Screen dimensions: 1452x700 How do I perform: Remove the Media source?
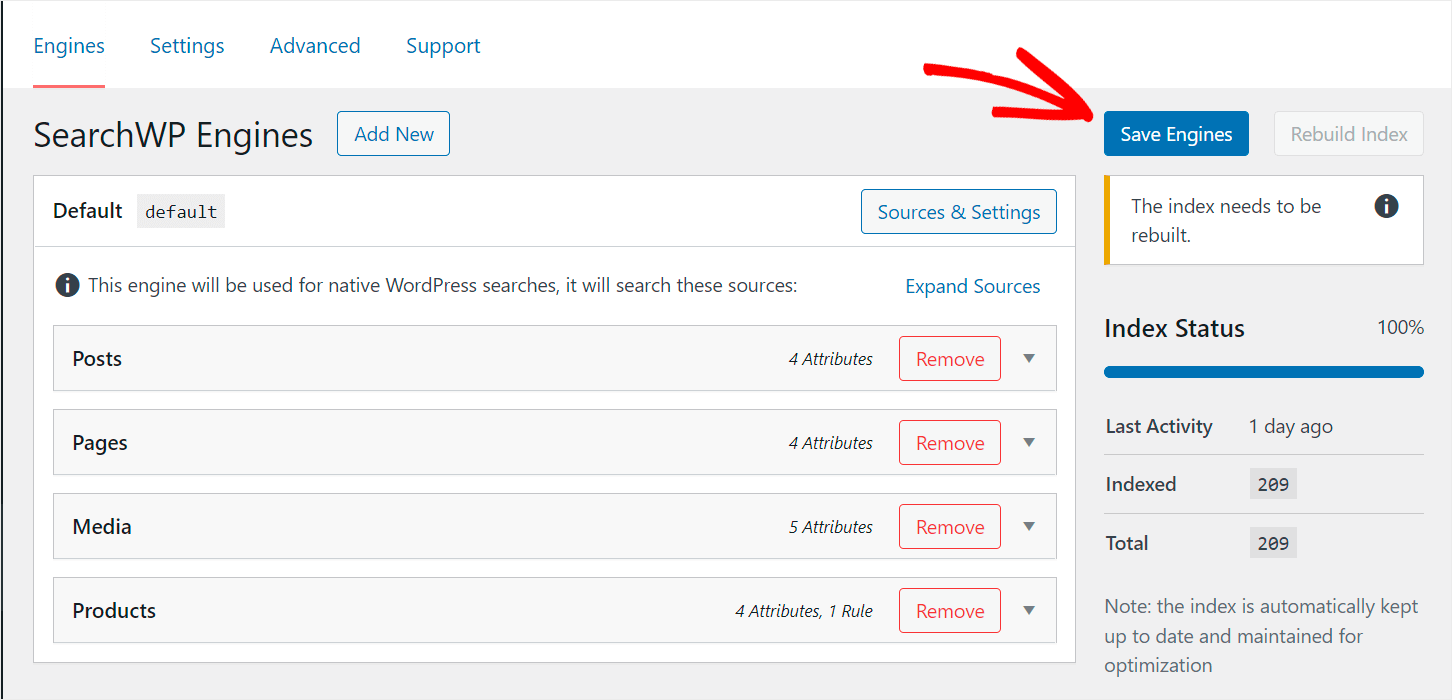coord(950,527)
